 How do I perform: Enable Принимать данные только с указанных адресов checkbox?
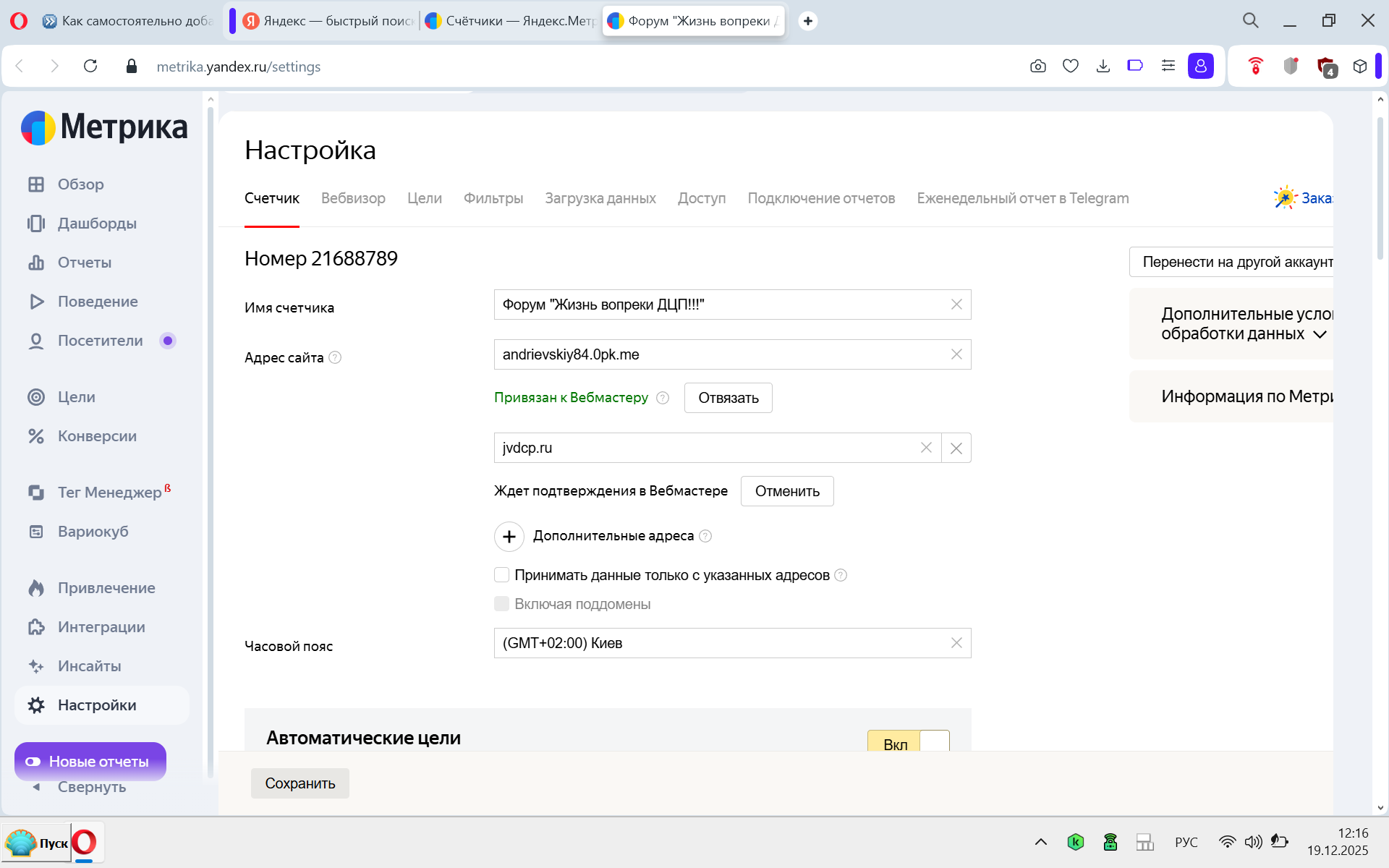(501, 575)
